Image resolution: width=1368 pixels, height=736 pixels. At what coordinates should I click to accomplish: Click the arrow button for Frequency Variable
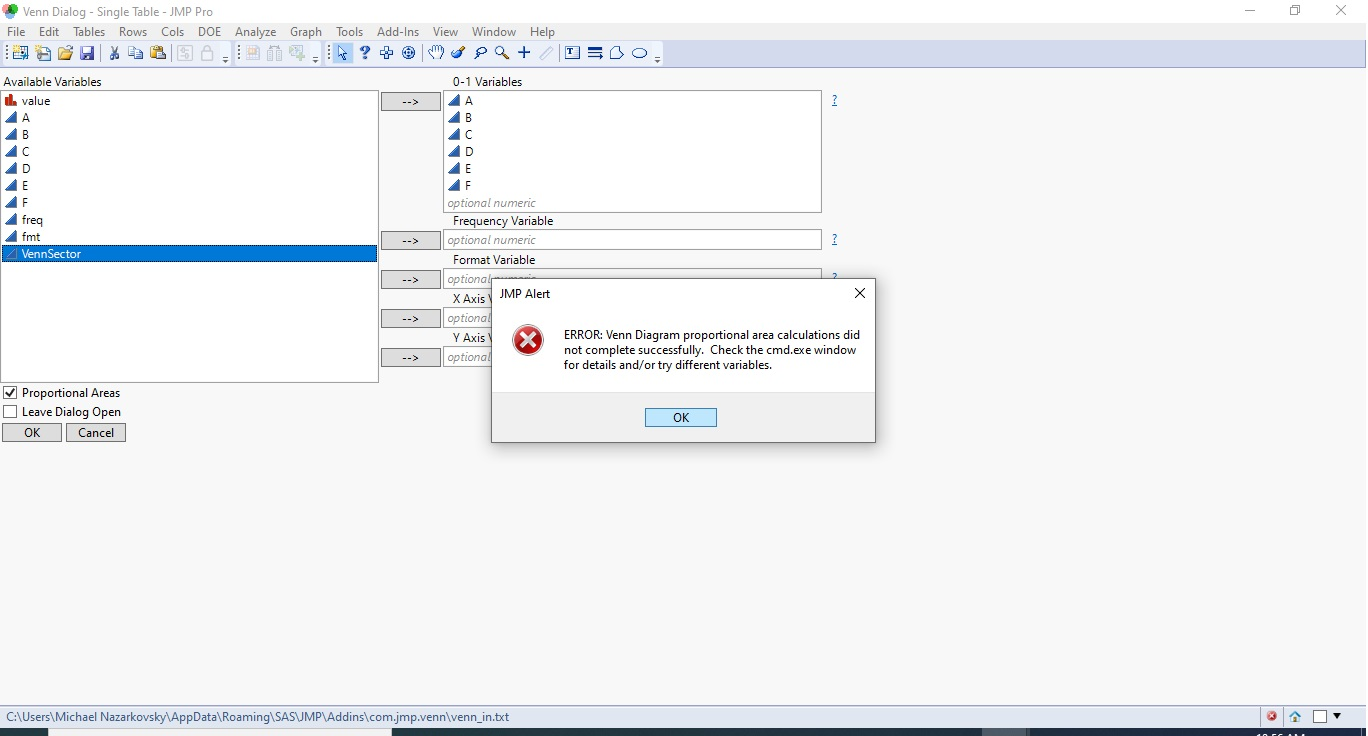pos(411,241)
